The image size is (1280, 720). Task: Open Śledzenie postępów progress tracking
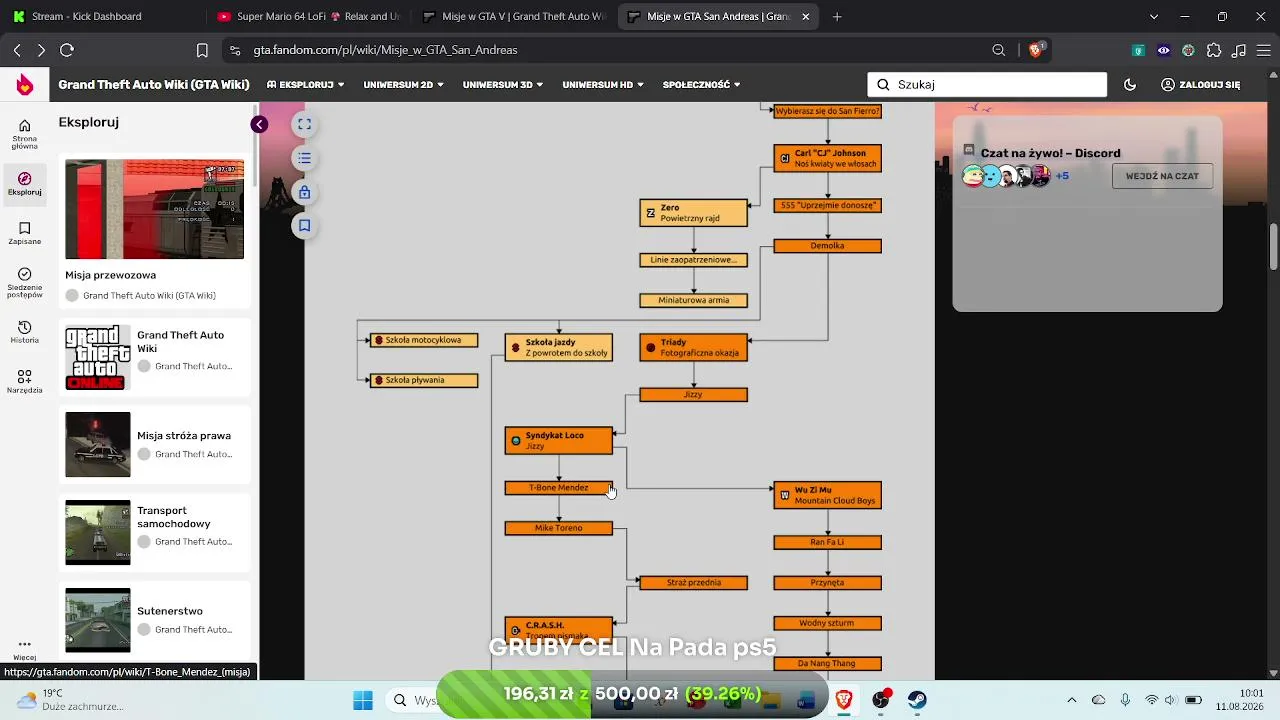tap(25, 283)
